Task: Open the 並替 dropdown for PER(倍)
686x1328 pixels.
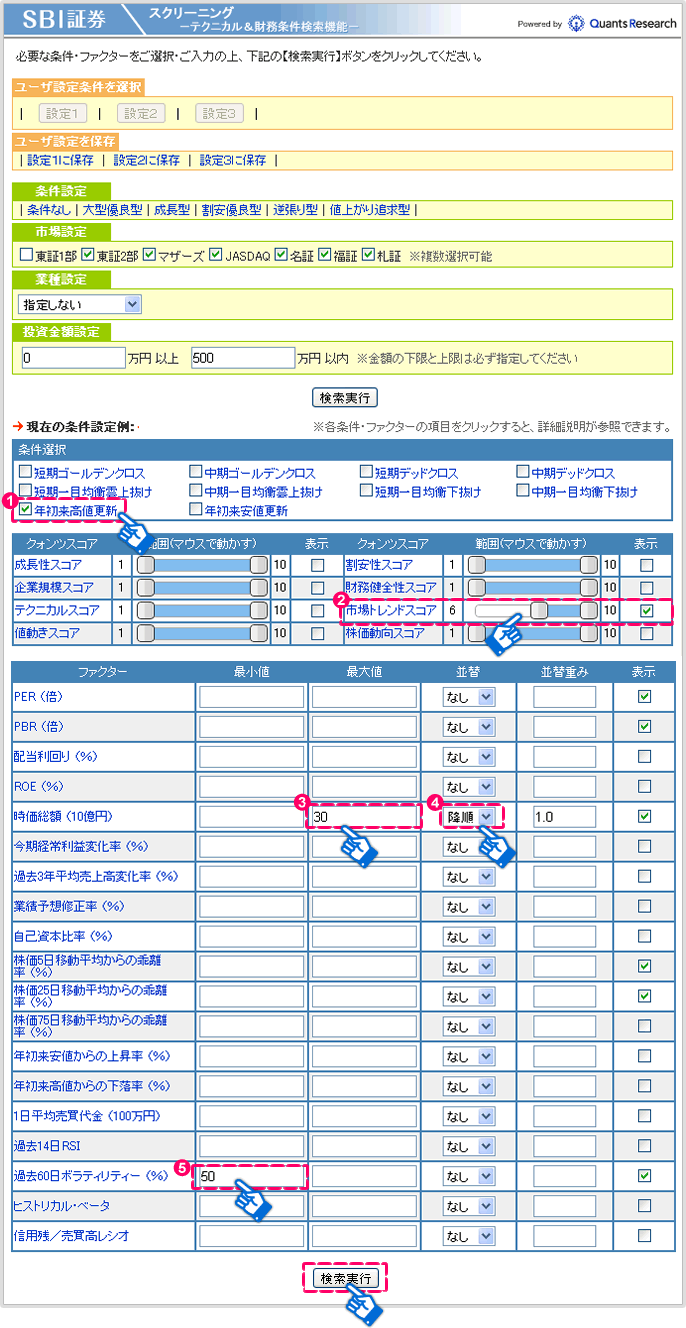Action: tap(469, 697)
